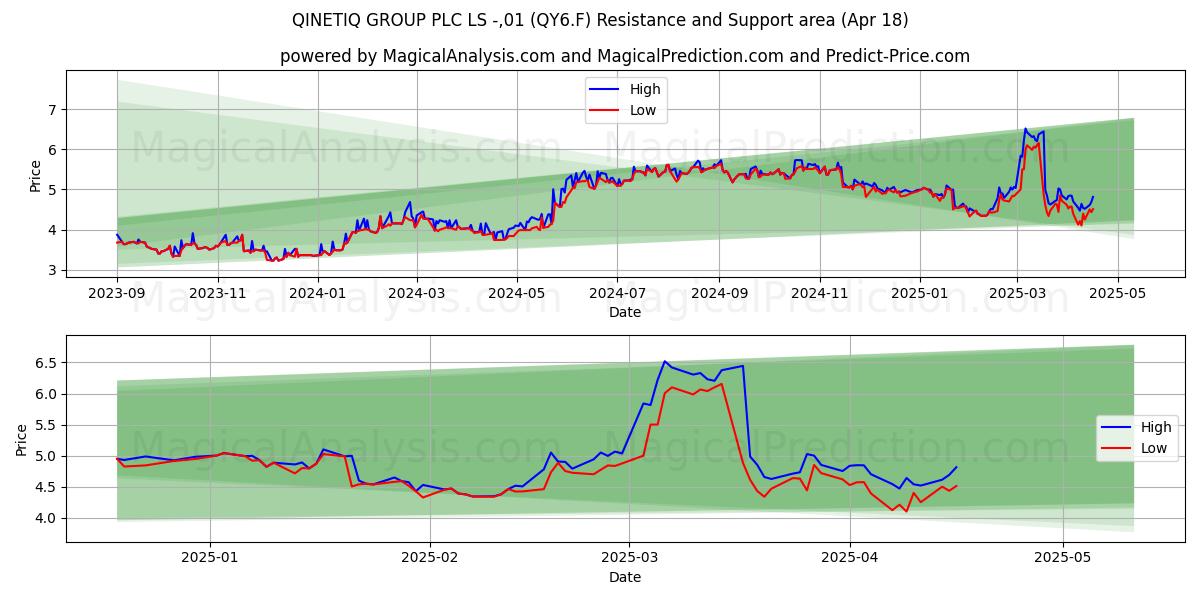Click the '2023-11' tick label on top chart

pos(216,293)
